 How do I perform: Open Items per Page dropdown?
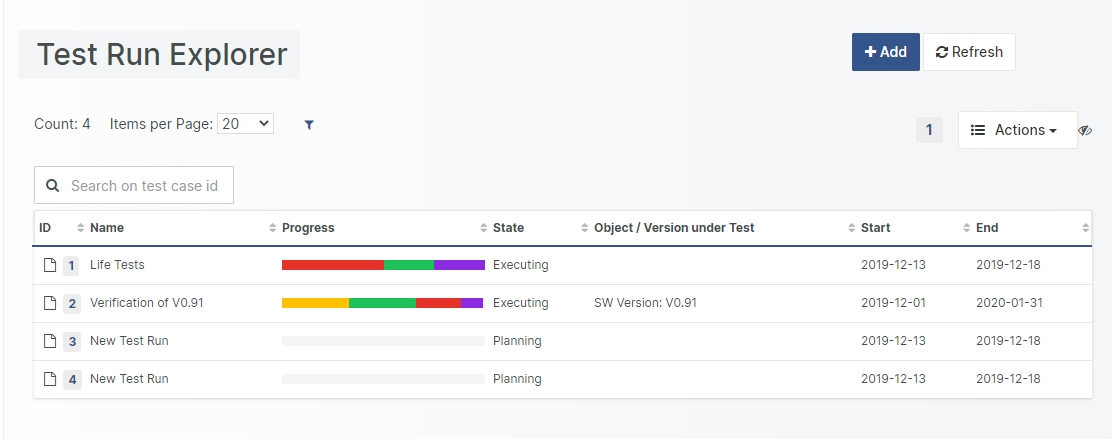pyautogui.click(x=245, y=124)
